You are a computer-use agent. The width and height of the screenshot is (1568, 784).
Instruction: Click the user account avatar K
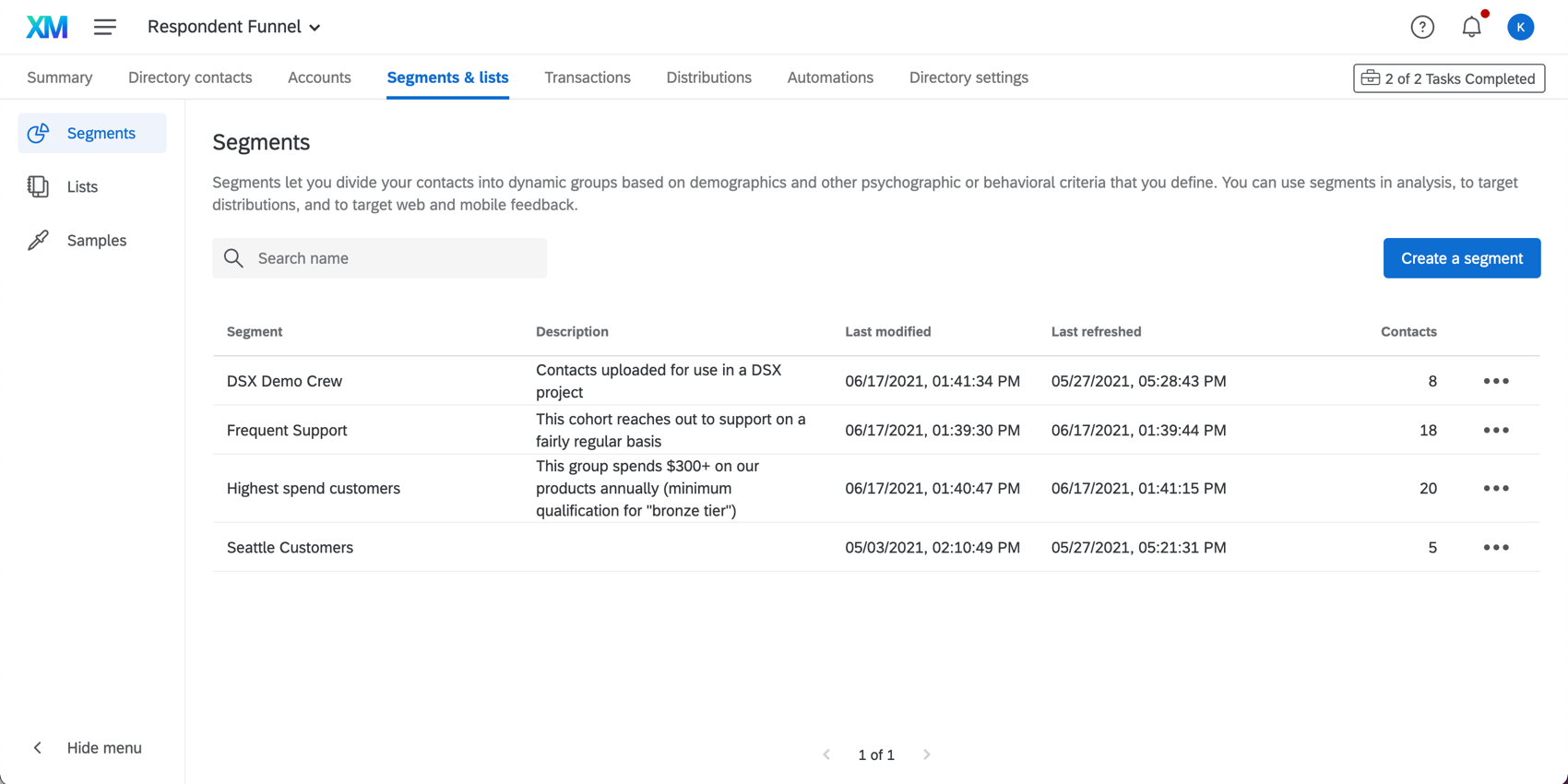pyautogui.click(x=1520, y=28)
